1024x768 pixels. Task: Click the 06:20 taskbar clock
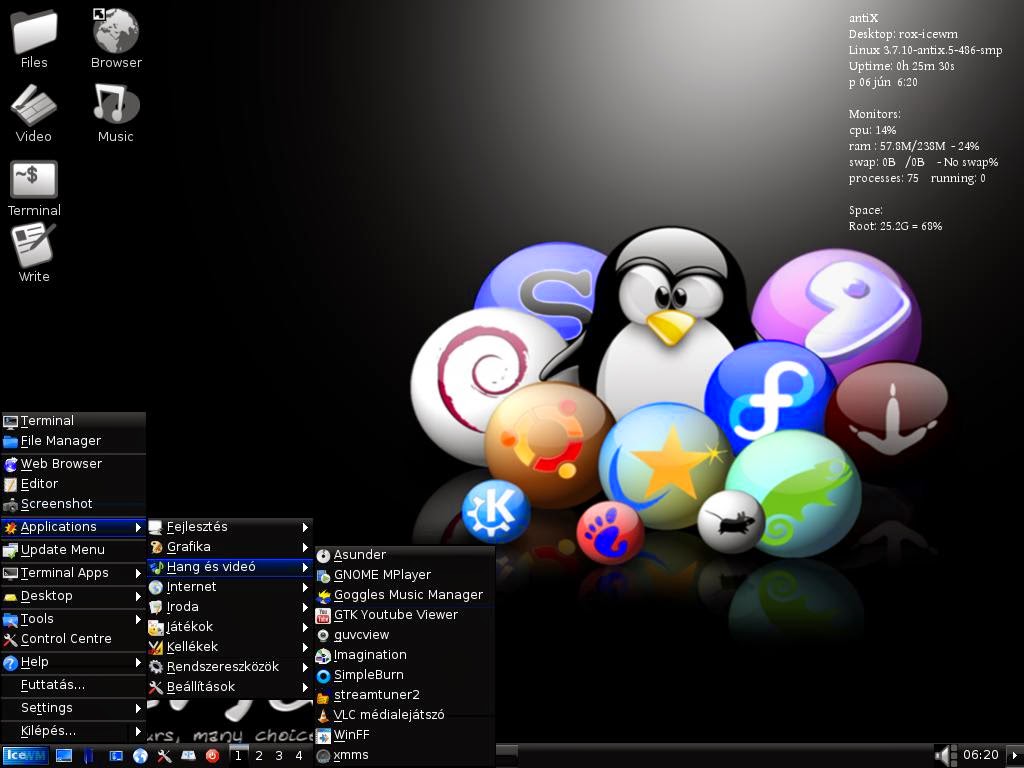[x=980, y=755]
